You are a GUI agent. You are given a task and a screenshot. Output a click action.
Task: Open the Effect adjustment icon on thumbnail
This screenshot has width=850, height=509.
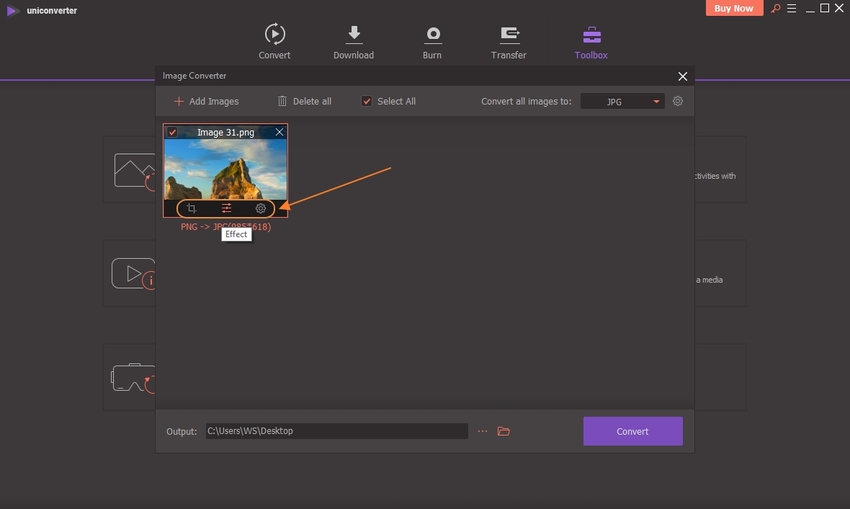coord(227,209)
